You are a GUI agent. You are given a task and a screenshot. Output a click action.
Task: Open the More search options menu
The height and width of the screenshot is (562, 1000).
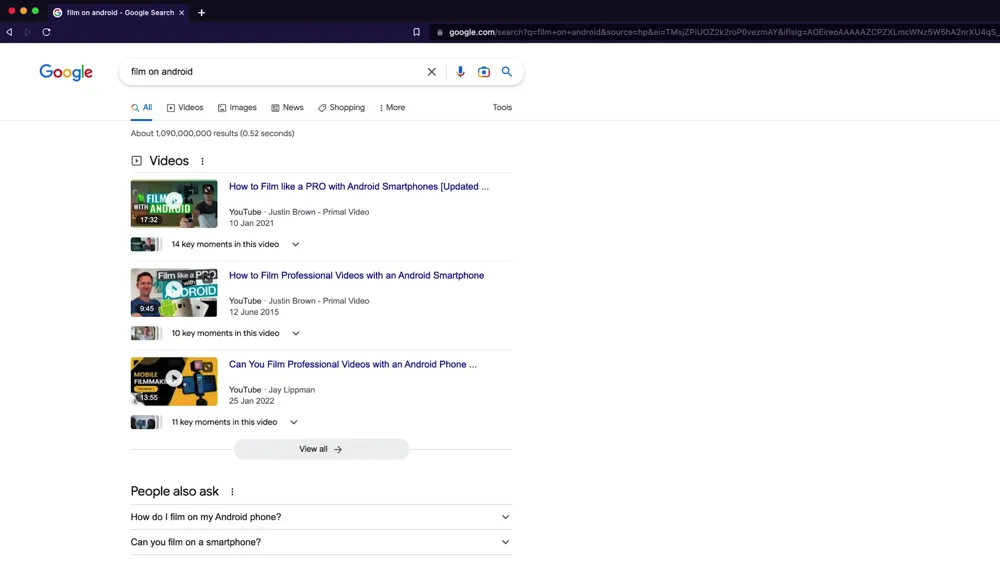tap(392, 108)
